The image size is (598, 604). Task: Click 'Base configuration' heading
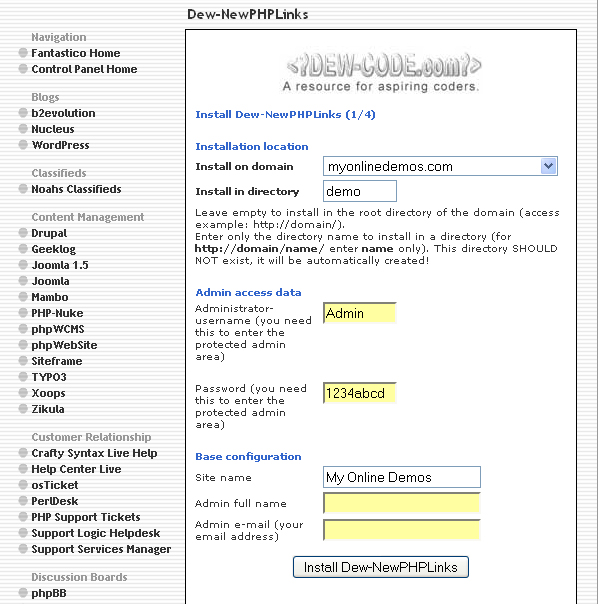(x=248, y=456)
